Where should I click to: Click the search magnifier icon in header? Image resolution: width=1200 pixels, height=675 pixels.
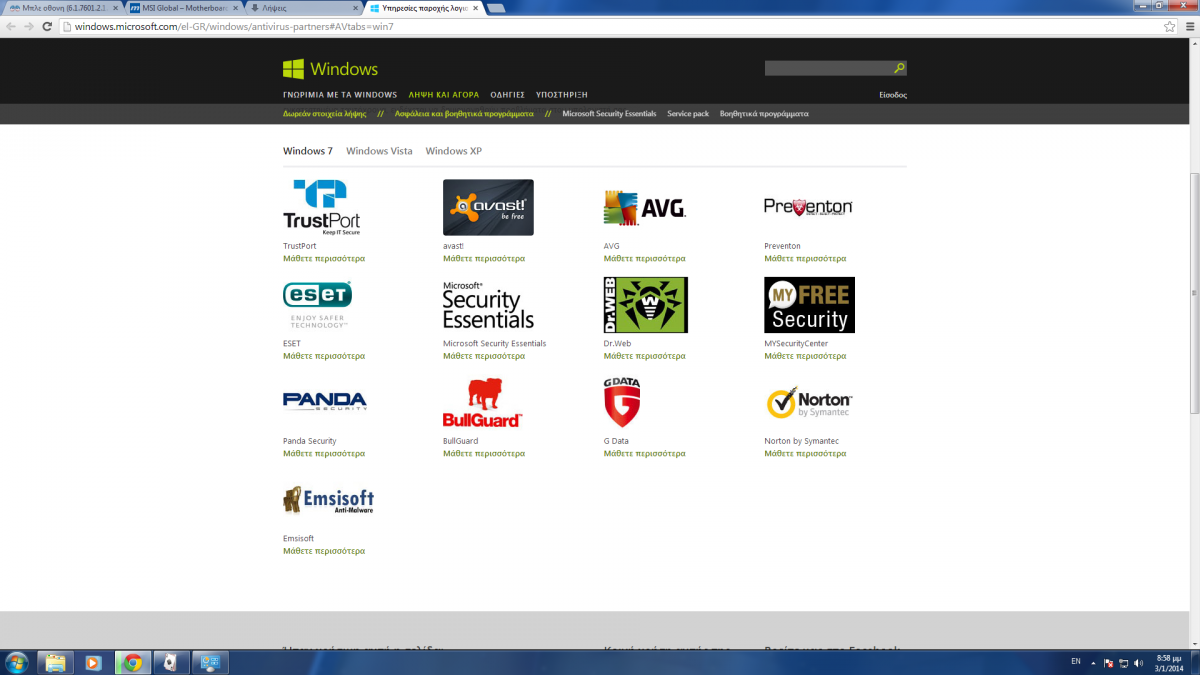coord(899,68)
